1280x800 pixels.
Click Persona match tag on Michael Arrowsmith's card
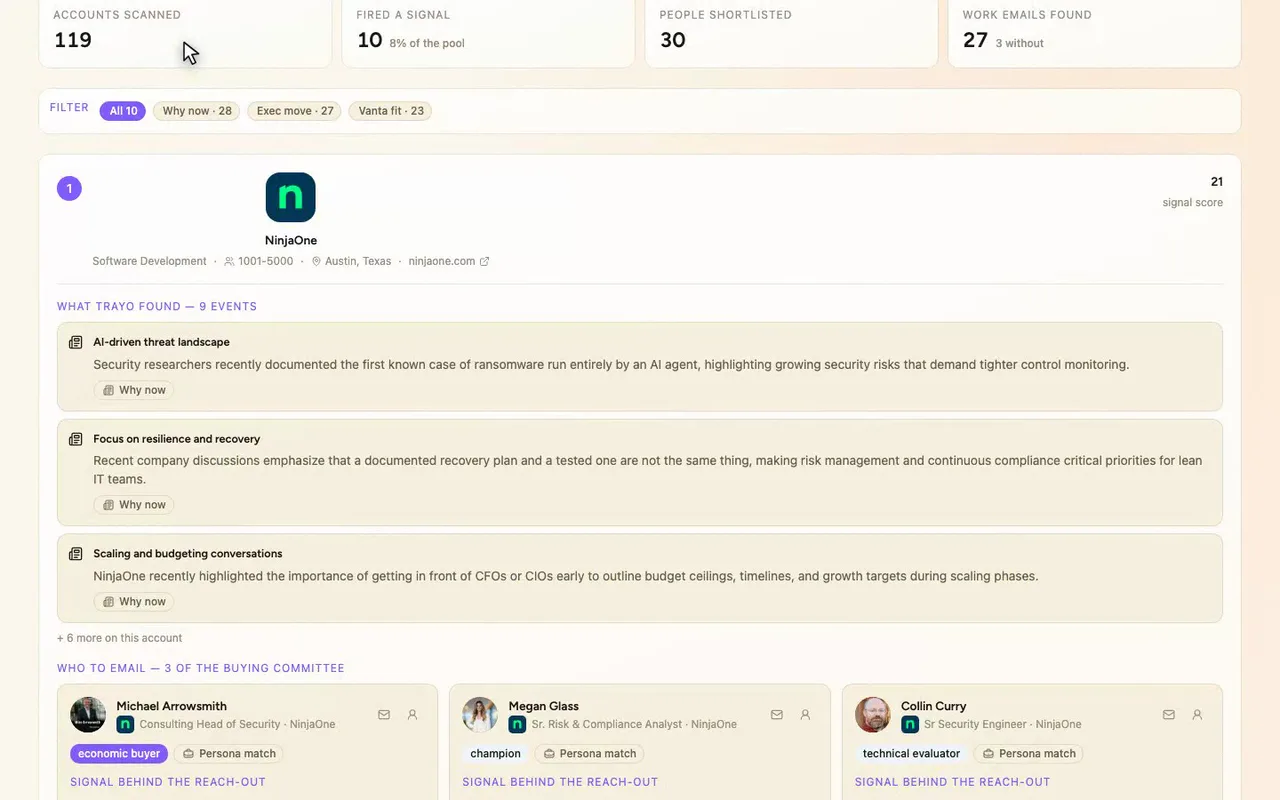click(x=229, y=754)
